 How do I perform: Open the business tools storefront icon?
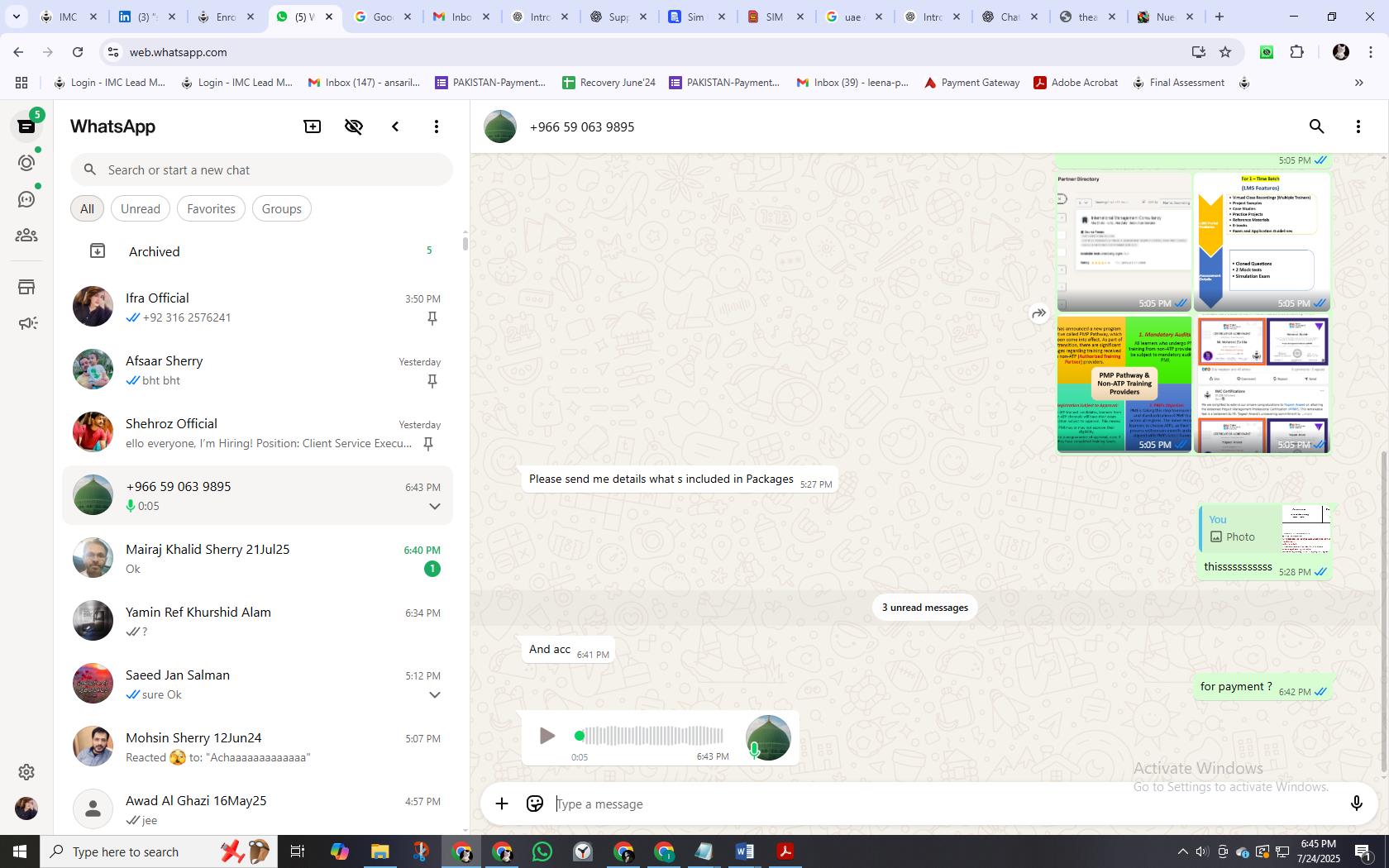pos(26,287)
